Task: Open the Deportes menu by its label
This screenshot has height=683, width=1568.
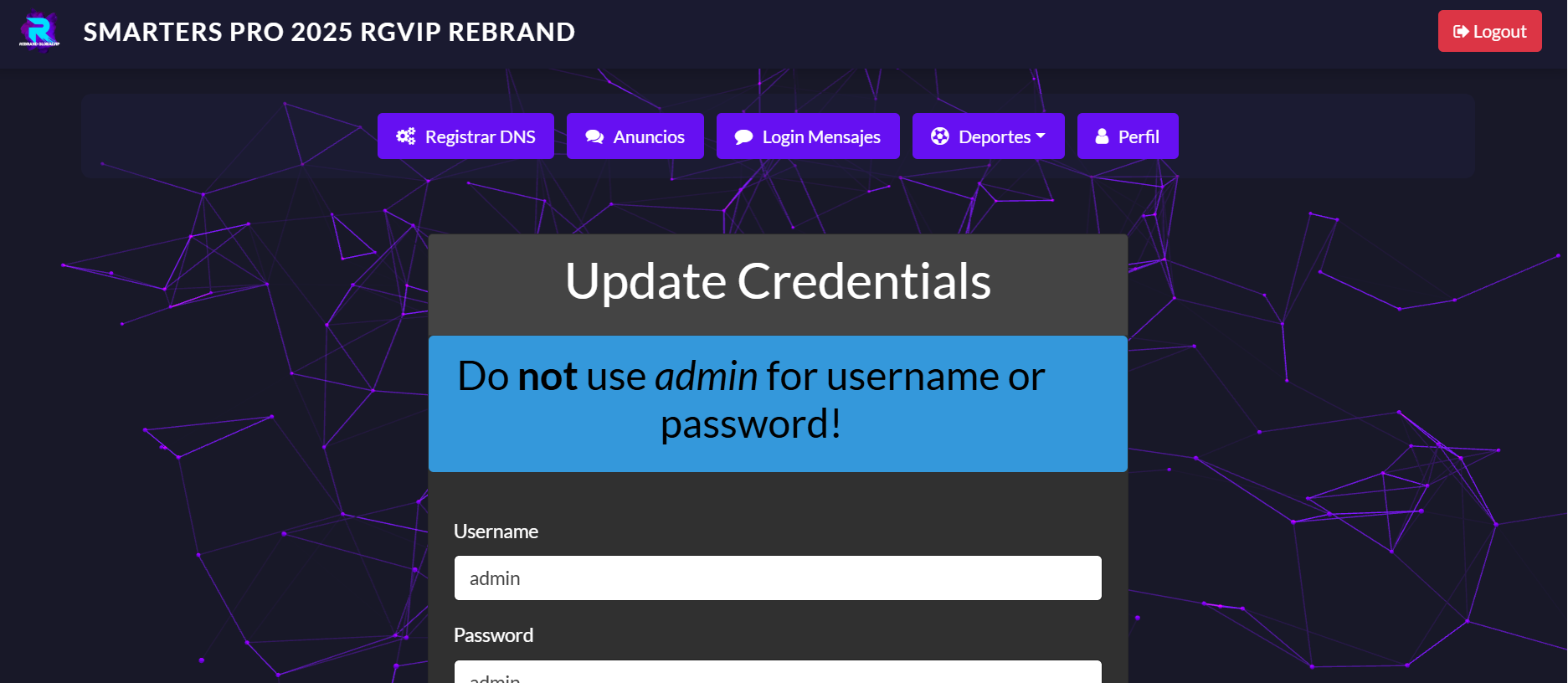Action: [x=995, y=136]
